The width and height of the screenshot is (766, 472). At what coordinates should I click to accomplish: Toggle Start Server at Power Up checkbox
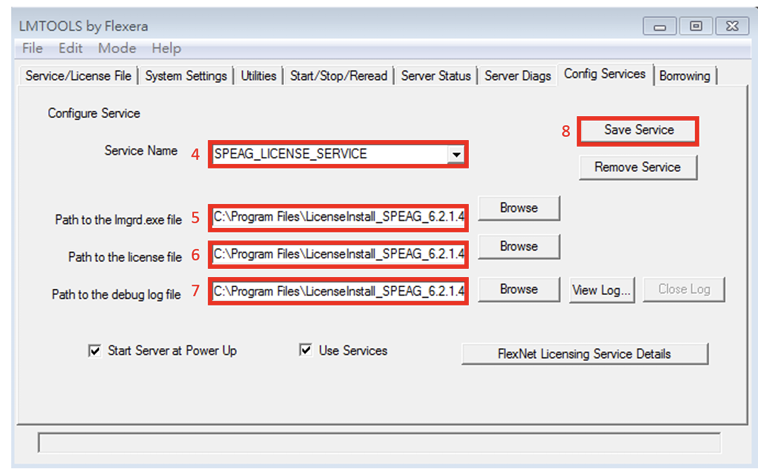(95, 351)
